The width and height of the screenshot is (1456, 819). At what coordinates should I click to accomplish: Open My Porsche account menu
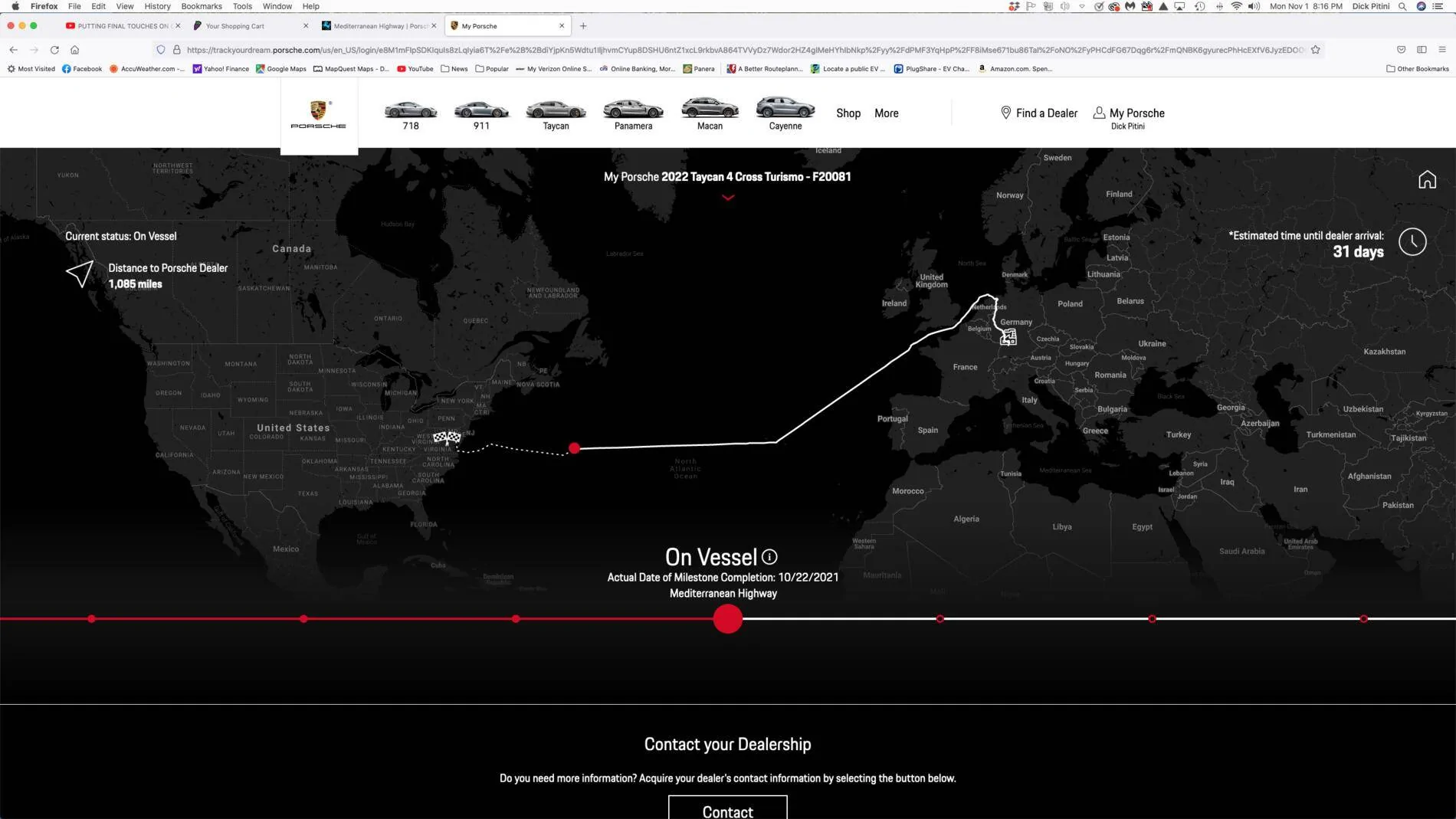[x=1129, y=117]
